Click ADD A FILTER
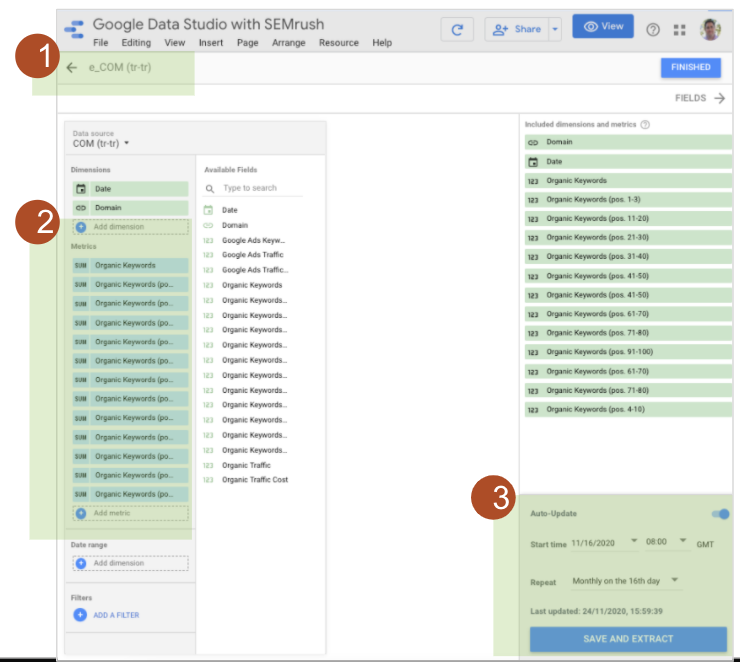 pyautogui.click(x=116, y=615)
